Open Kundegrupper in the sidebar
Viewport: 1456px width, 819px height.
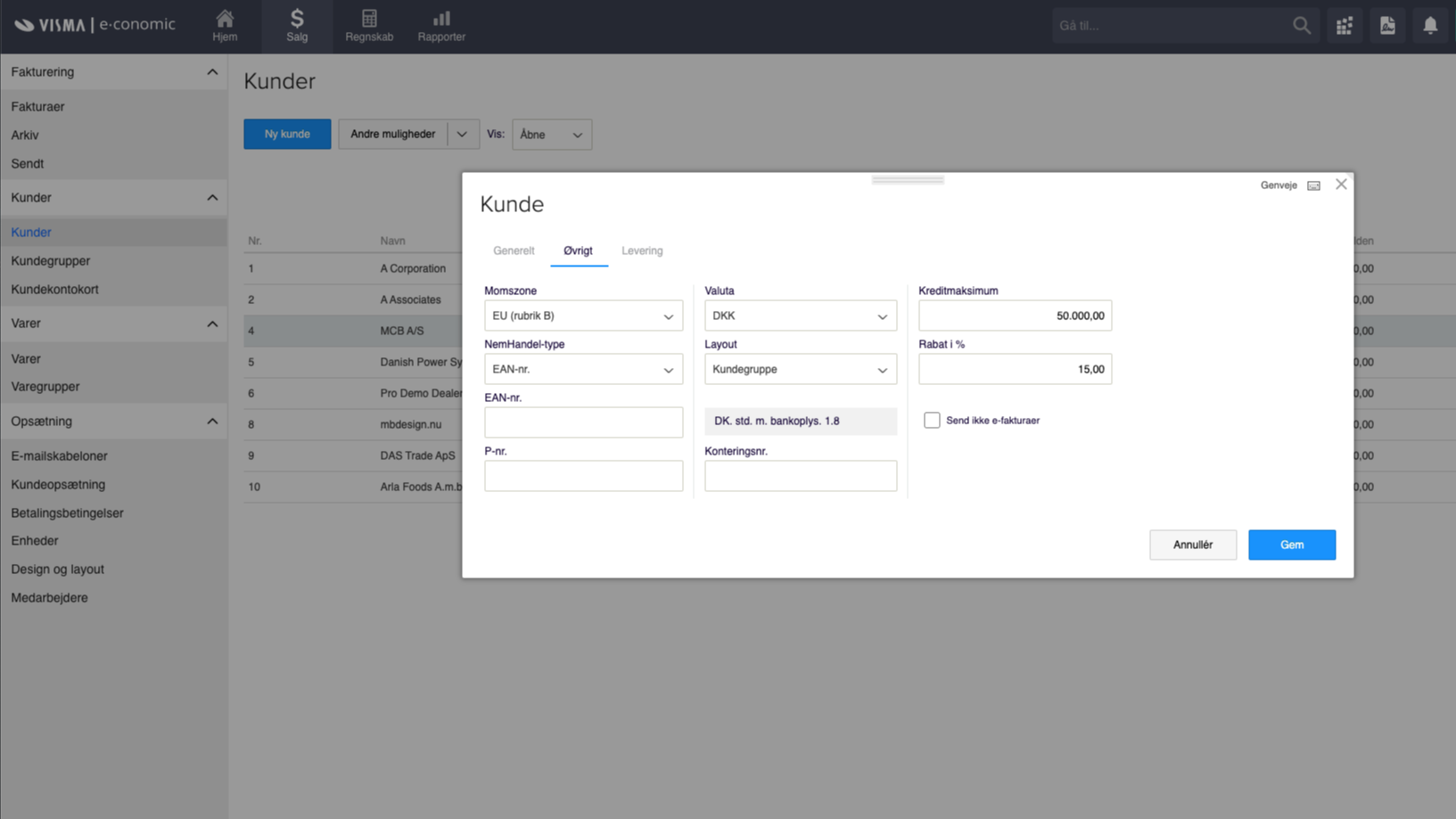point(51,261)
